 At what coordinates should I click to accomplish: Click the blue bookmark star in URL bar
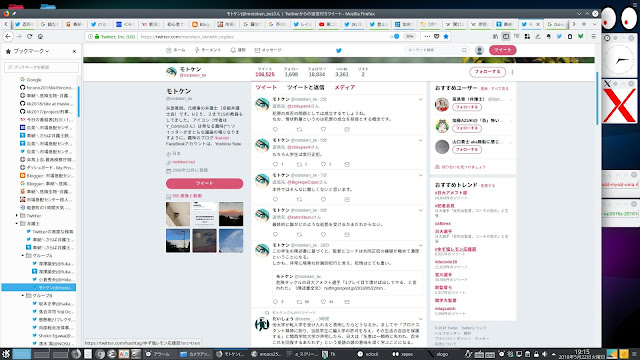pyautogui.click(x=446, y=36)
